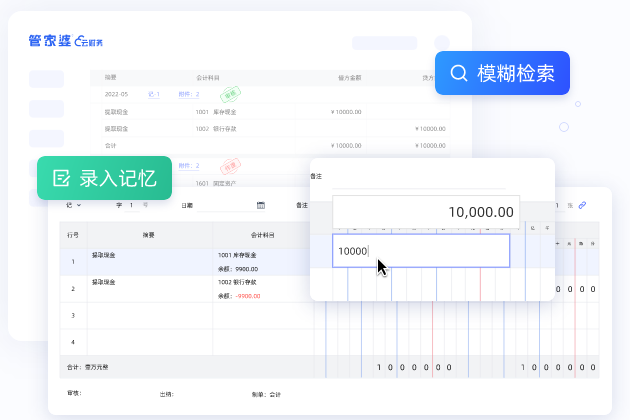Click the magnifier icon in 模糊检索

[458, 73]
